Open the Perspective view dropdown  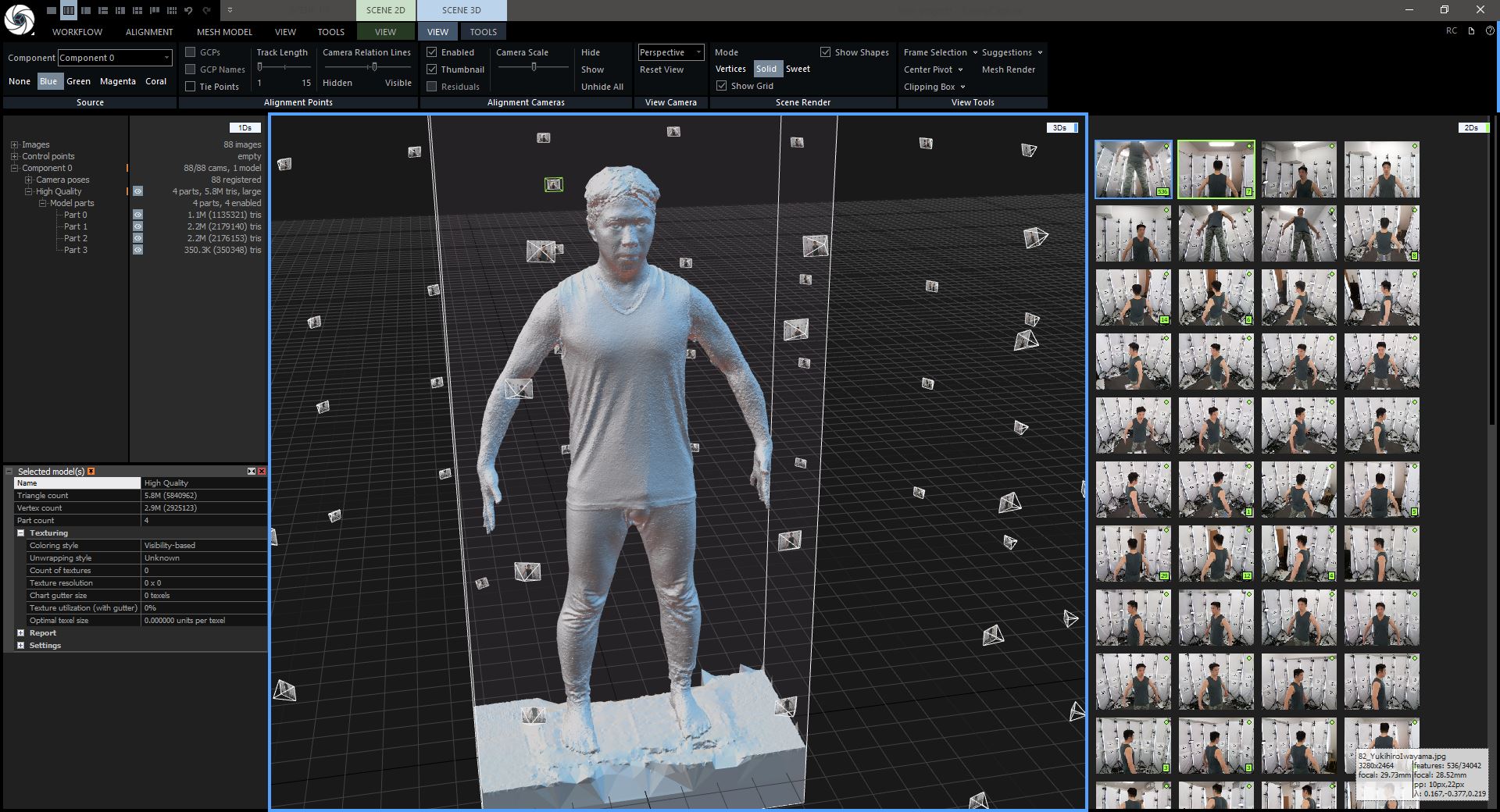point(671,52)
